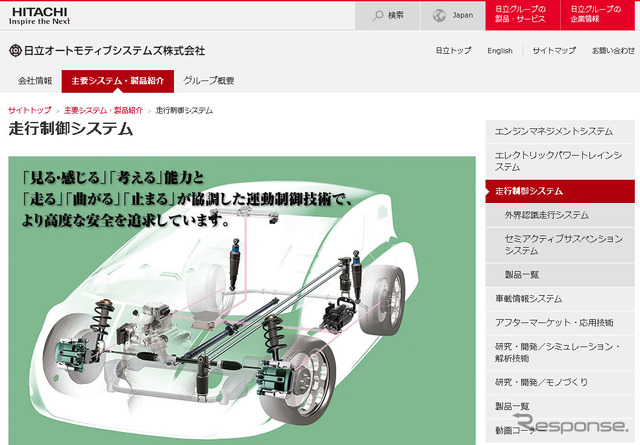
Task: Open アフターマーケット・応用技術 in the side menu
Action: point(560,323)
